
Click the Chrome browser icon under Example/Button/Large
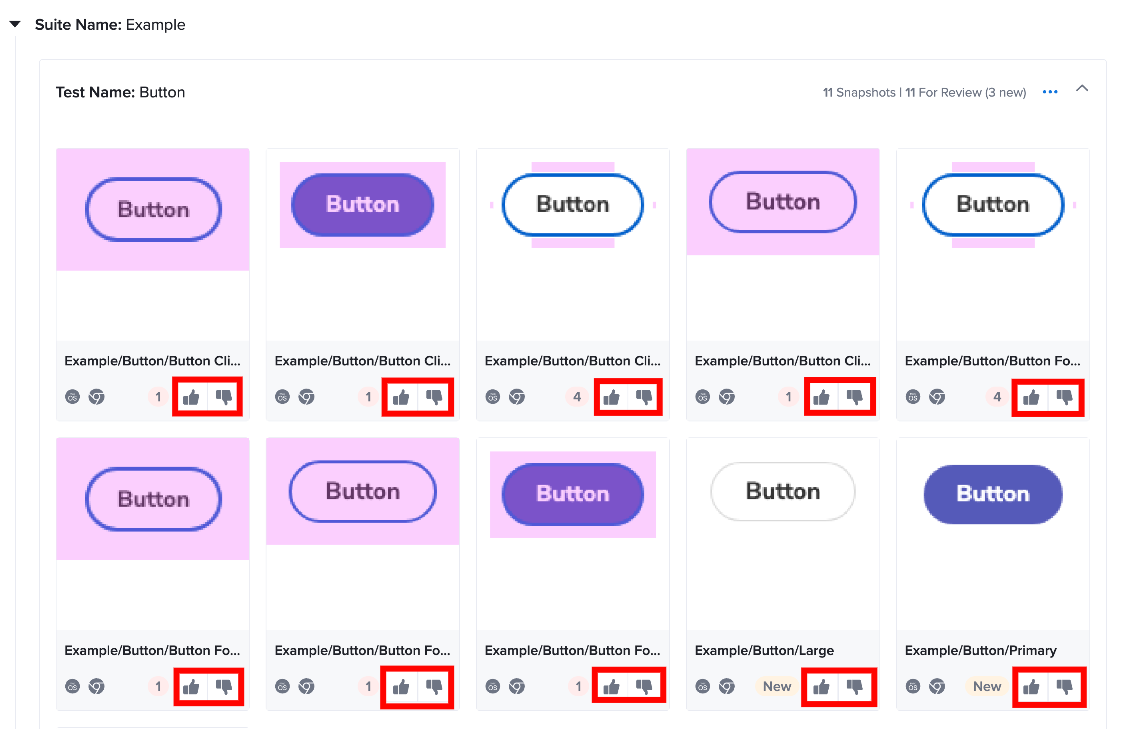coord(727,687)
